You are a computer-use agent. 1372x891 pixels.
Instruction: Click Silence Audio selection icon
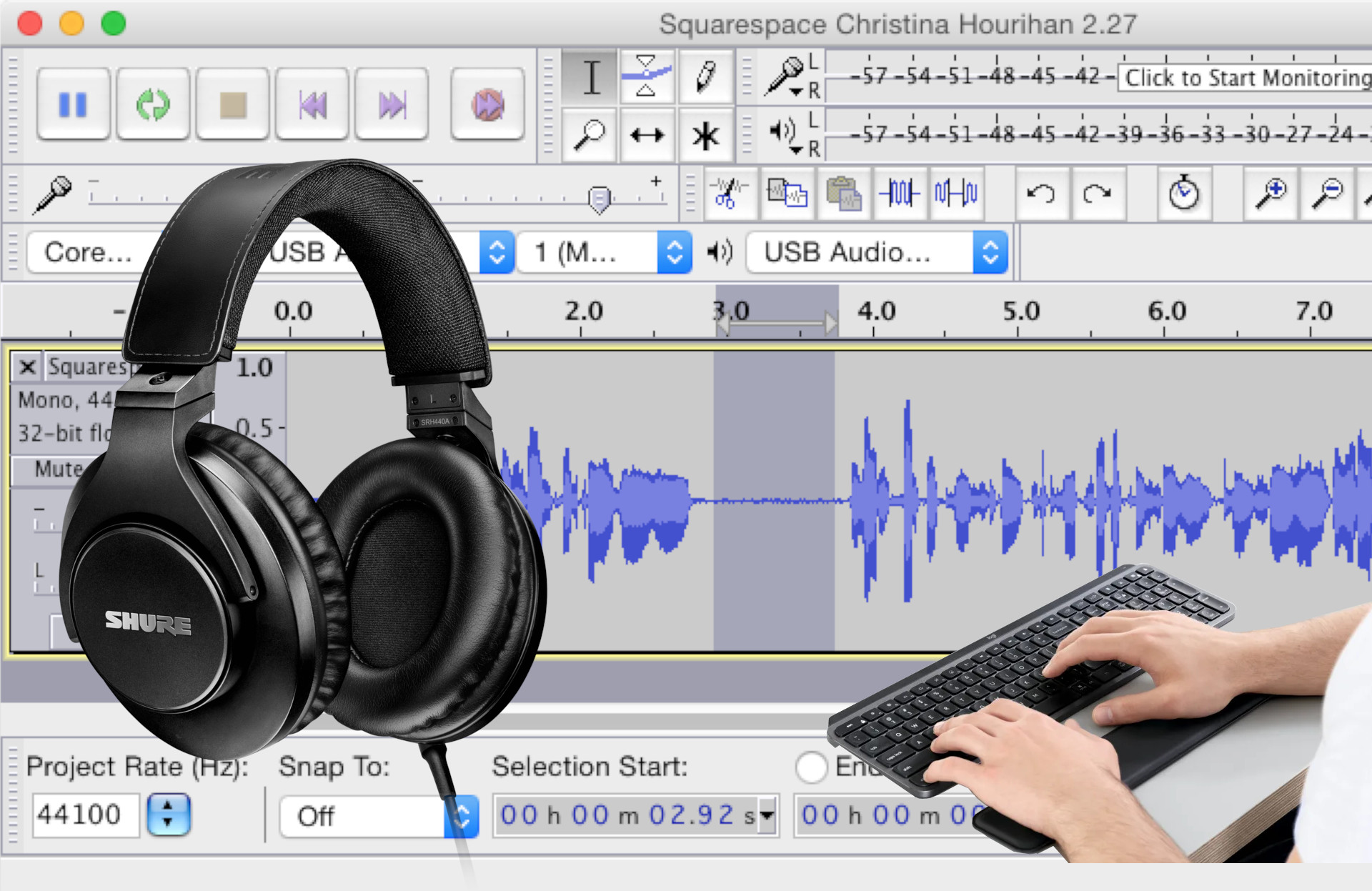958,194
